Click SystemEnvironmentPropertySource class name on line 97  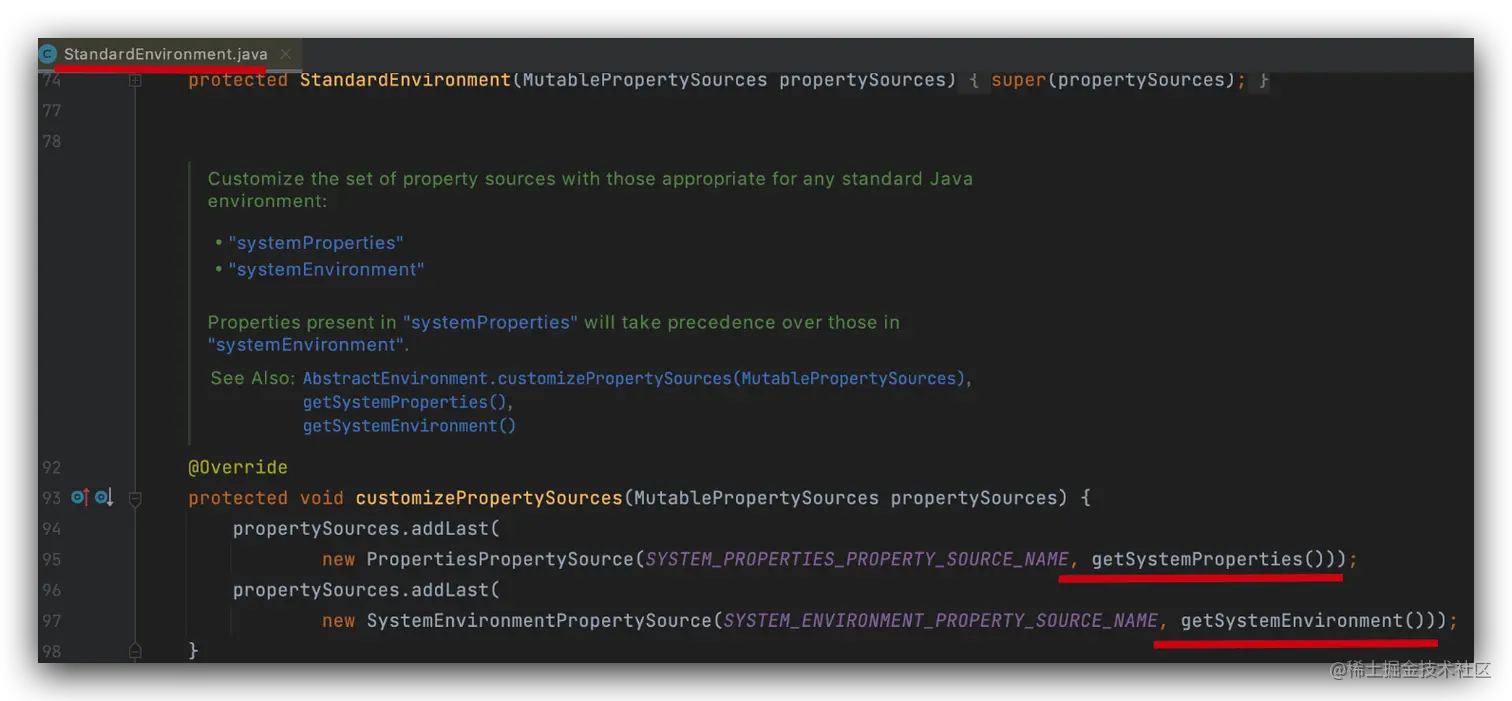(540, 621)
